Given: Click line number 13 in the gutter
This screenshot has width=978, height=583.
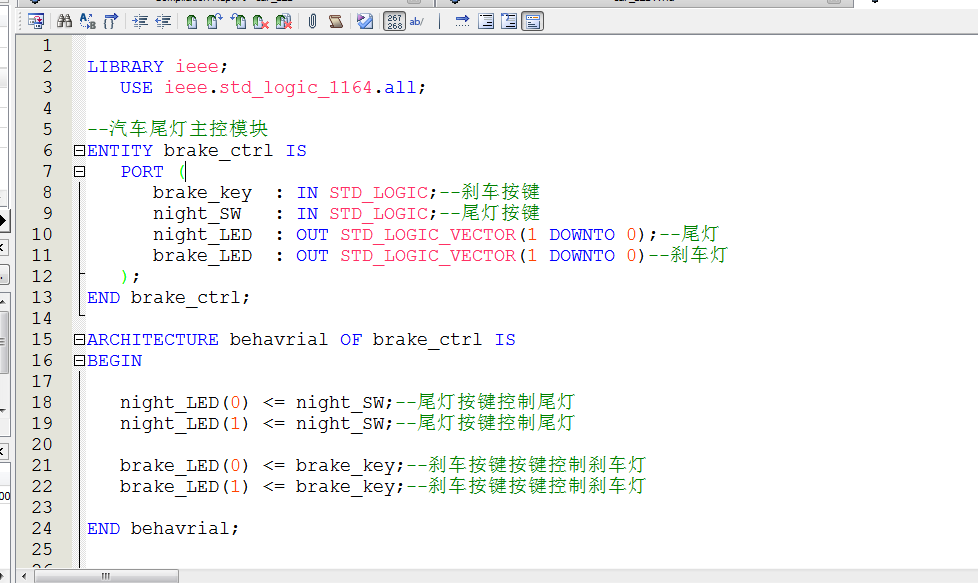Looking at the screenshot, I should pos(42,297).
